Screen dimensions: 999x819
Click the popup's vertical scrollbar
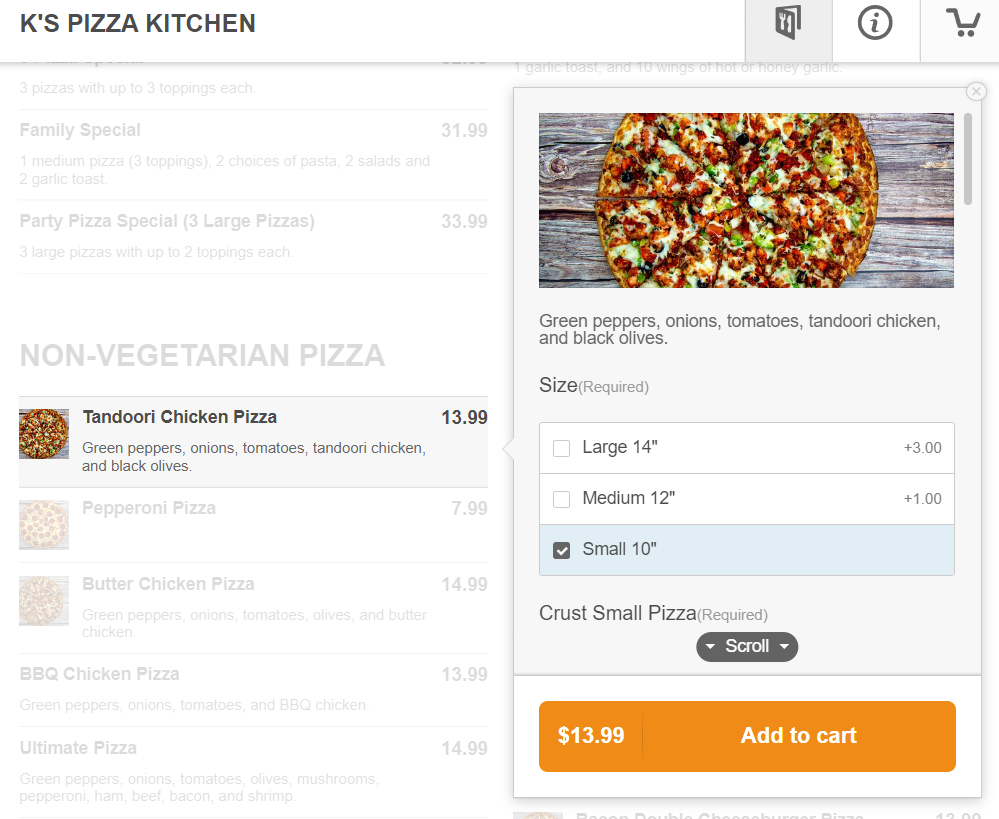point(968,160)
